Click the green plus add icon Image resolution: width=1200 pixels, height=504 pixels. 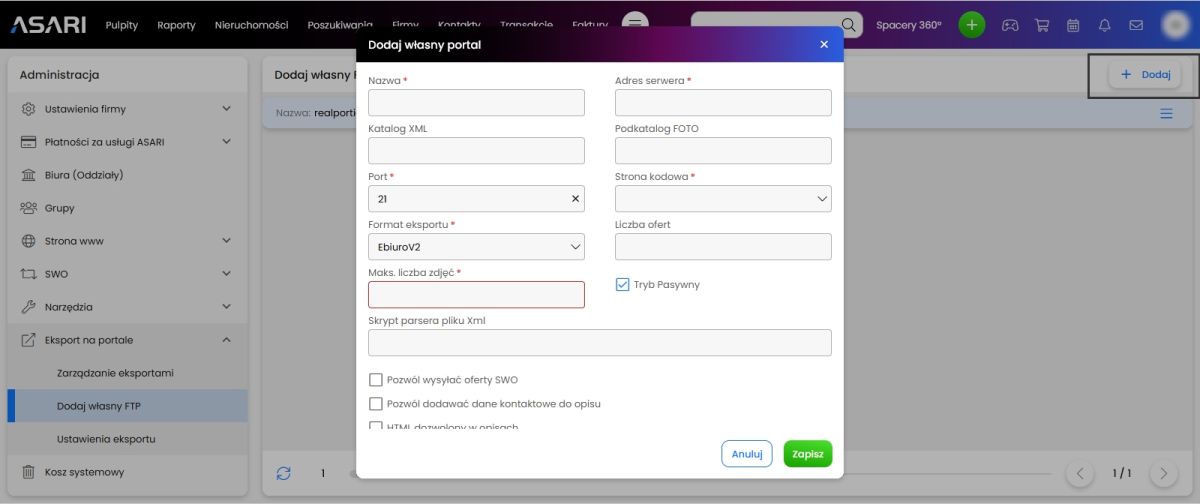(x=972, y=25)
